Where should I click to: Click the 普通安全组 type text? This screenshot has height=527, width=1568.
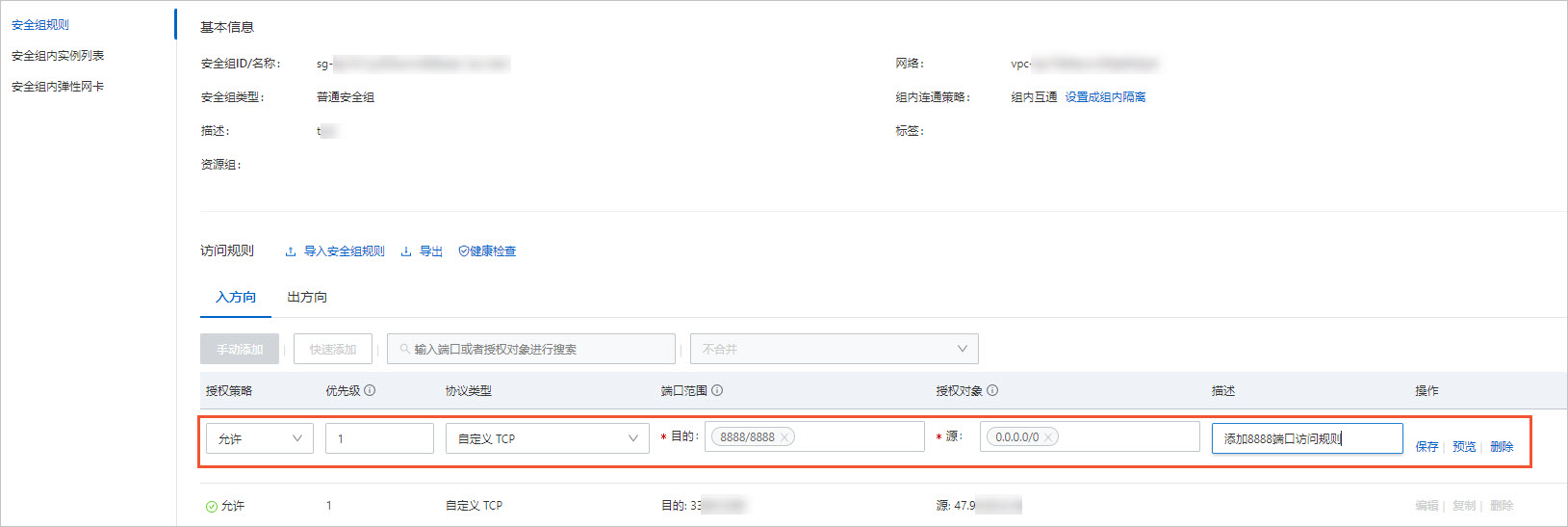pos(346,97)
